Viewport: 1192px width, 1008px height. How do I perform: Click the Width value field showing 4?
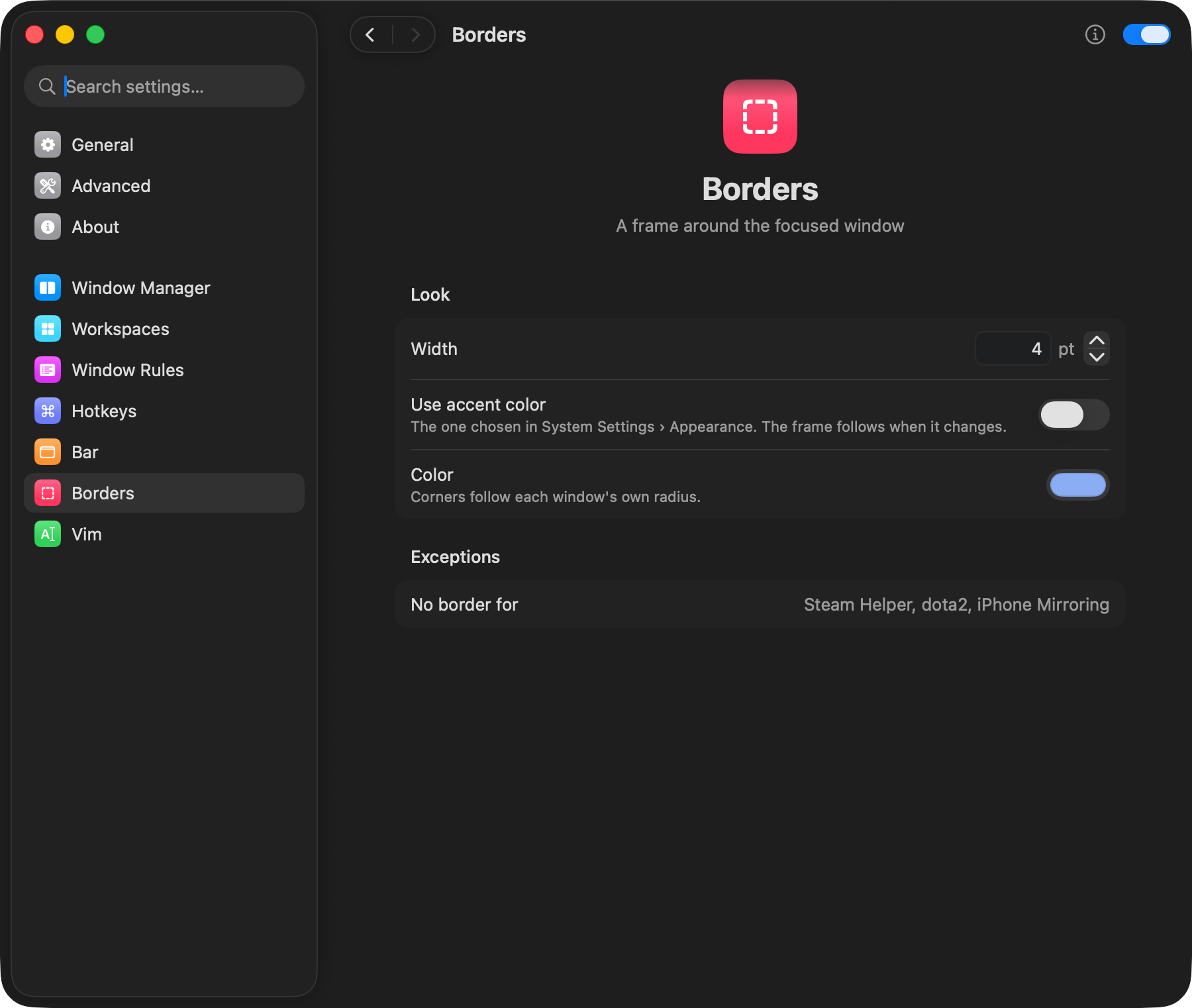coord(1013,349)
